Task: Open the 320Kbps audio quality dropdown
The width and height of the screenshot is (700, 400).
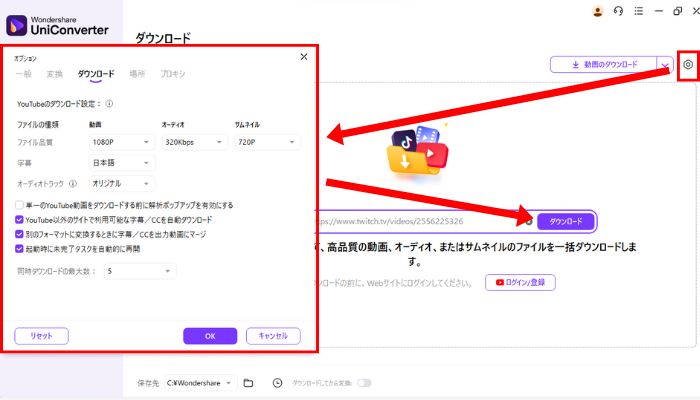Action: (194, 142)
